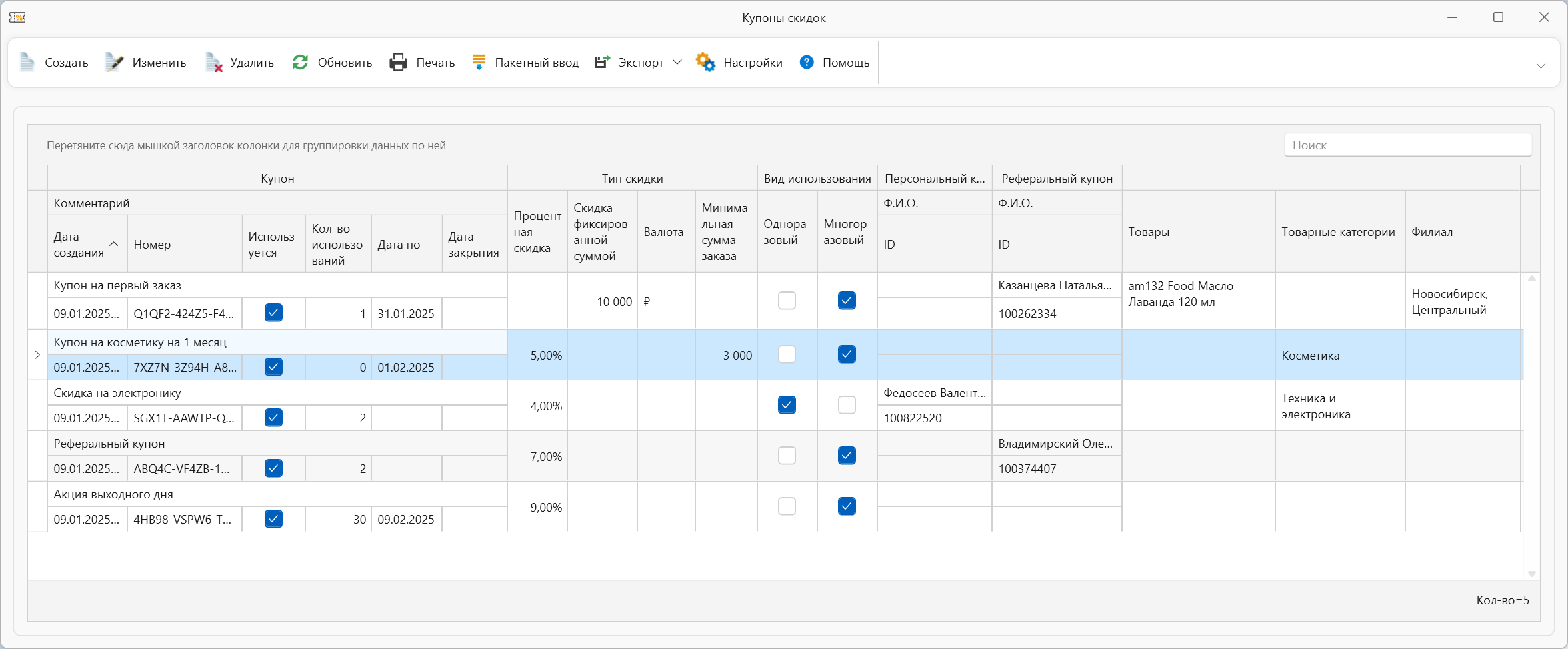Screen dimensions: 1568x649
Task: Click the Пакетный ввод button label
Action: pos(537,63)
